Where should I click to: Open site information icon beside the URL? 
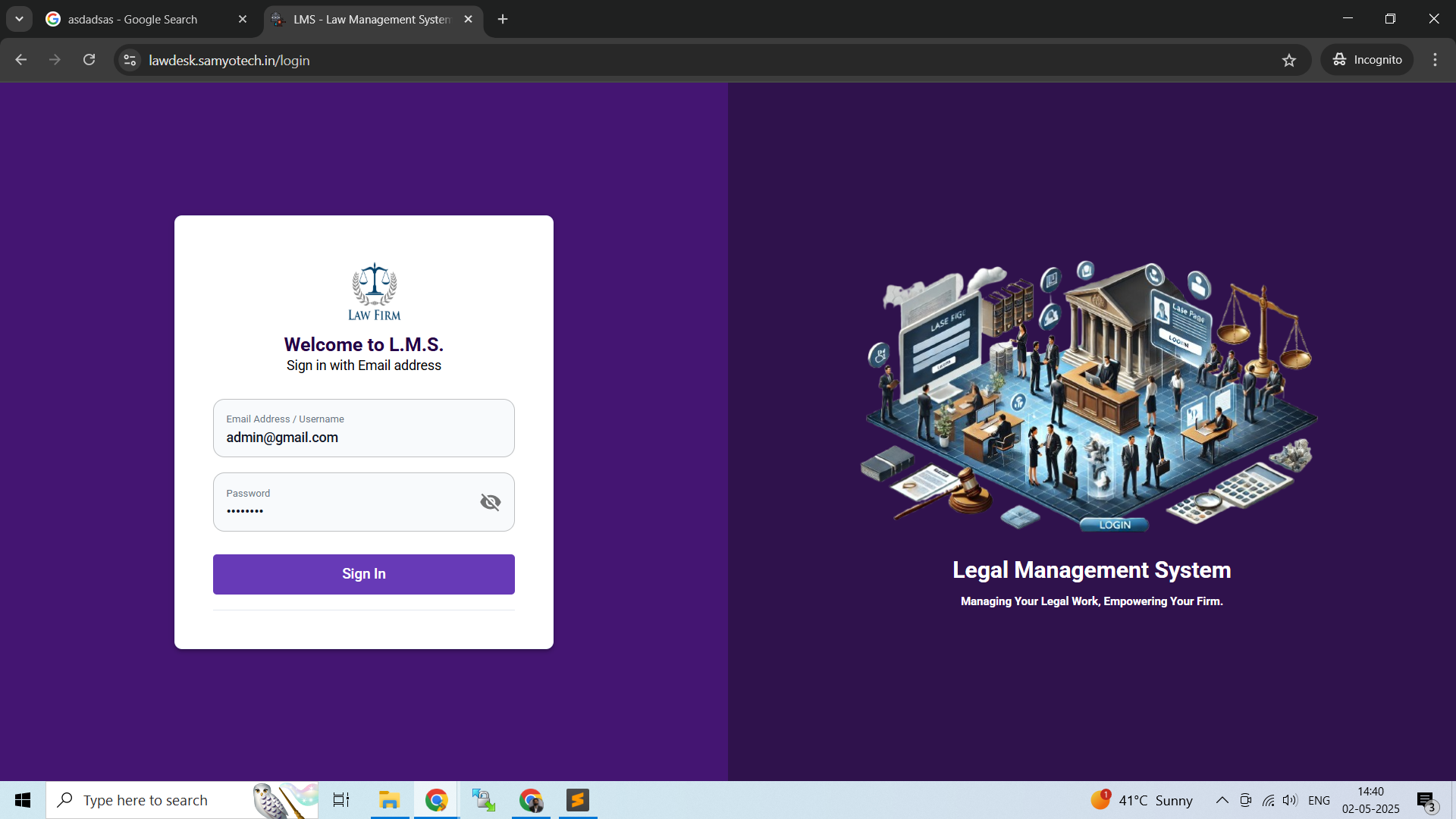point(129,60)
